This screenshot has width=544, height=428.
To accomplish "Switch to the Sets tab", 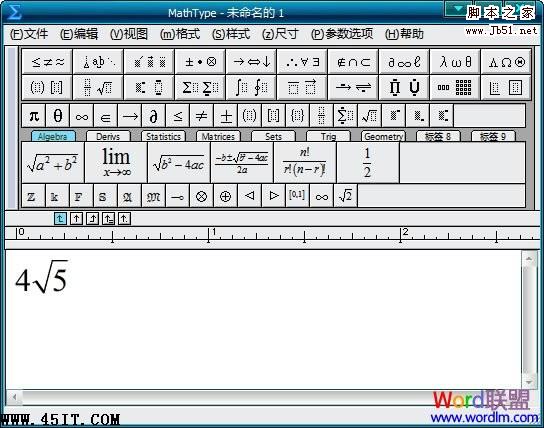I will click(273, 136).
